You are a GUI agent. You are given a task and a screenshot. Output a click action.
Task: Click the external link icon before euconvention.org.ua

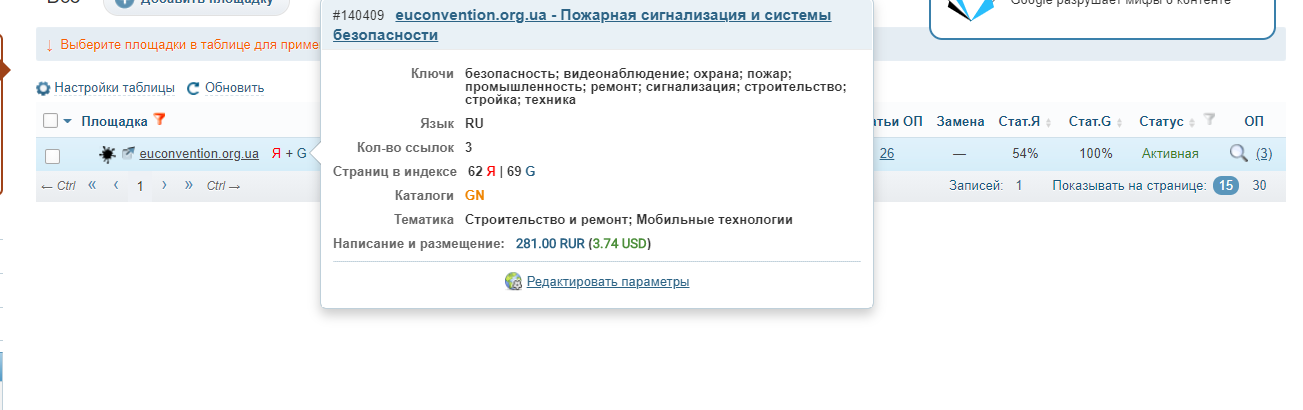pos(128,154)
